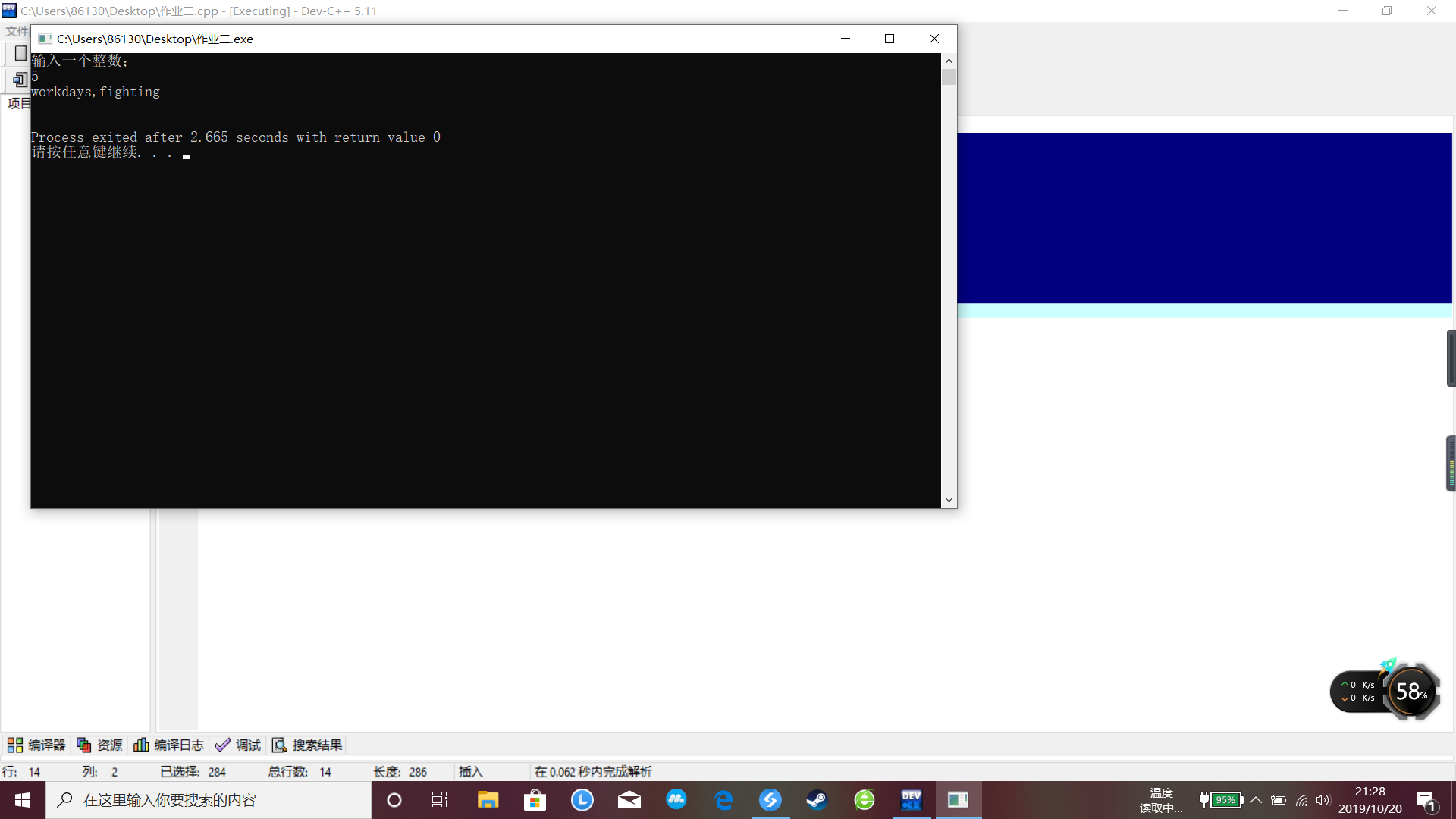The width and height of the screenshot is (1456, 819).
Task: Open the Mail app taskbar icon
Action: [629, 800]
